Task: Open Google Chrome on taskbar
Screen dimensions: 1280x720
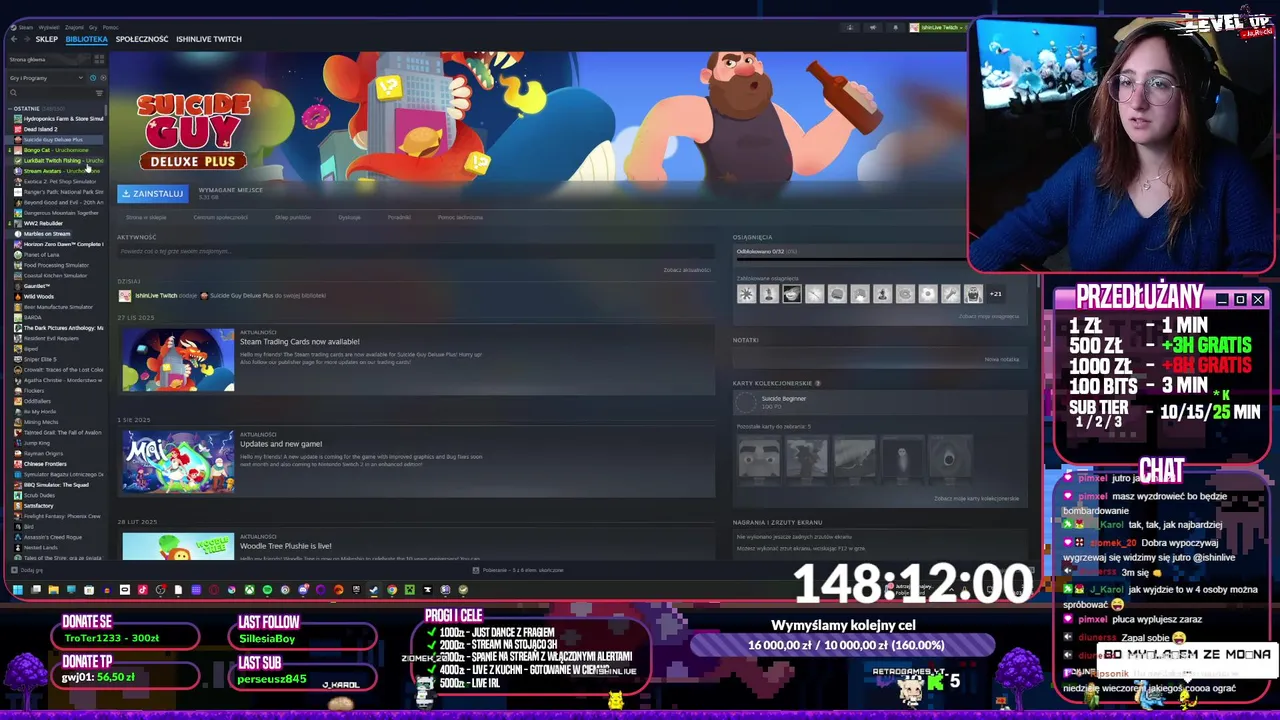Action: 392,590
